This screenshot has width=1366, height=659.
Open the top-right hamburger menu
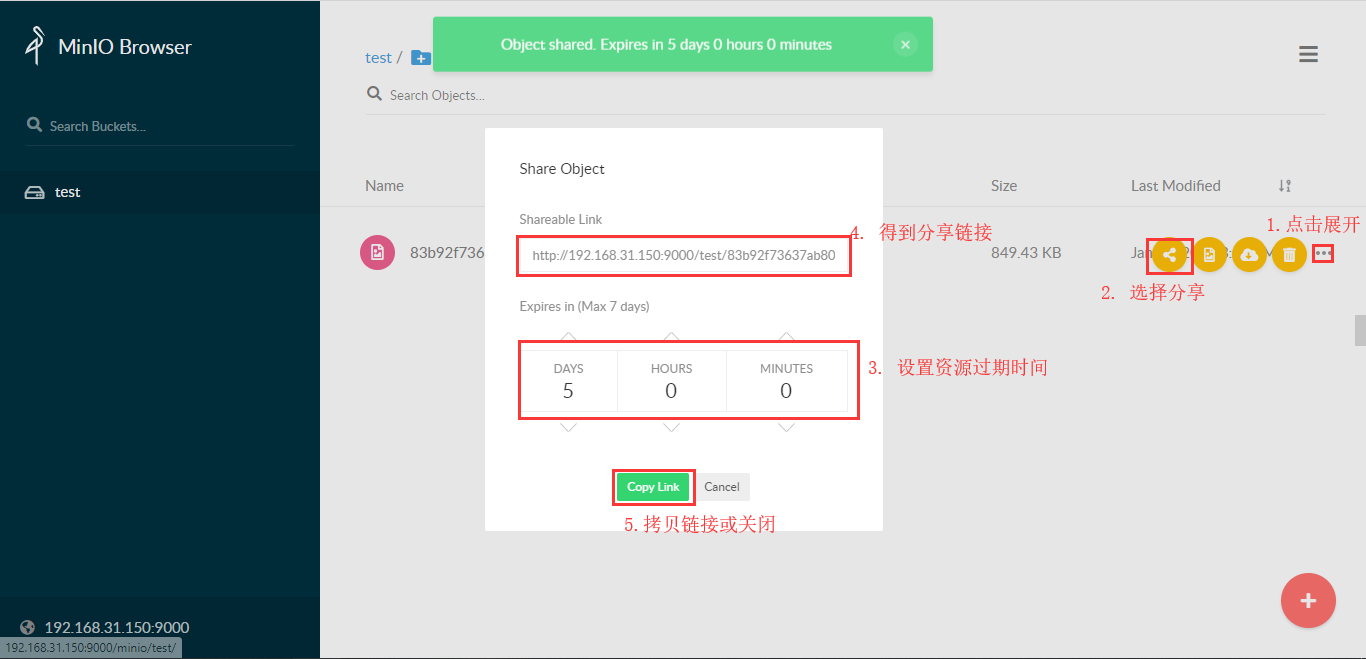pyautogui.click(x=1308, y=54)
